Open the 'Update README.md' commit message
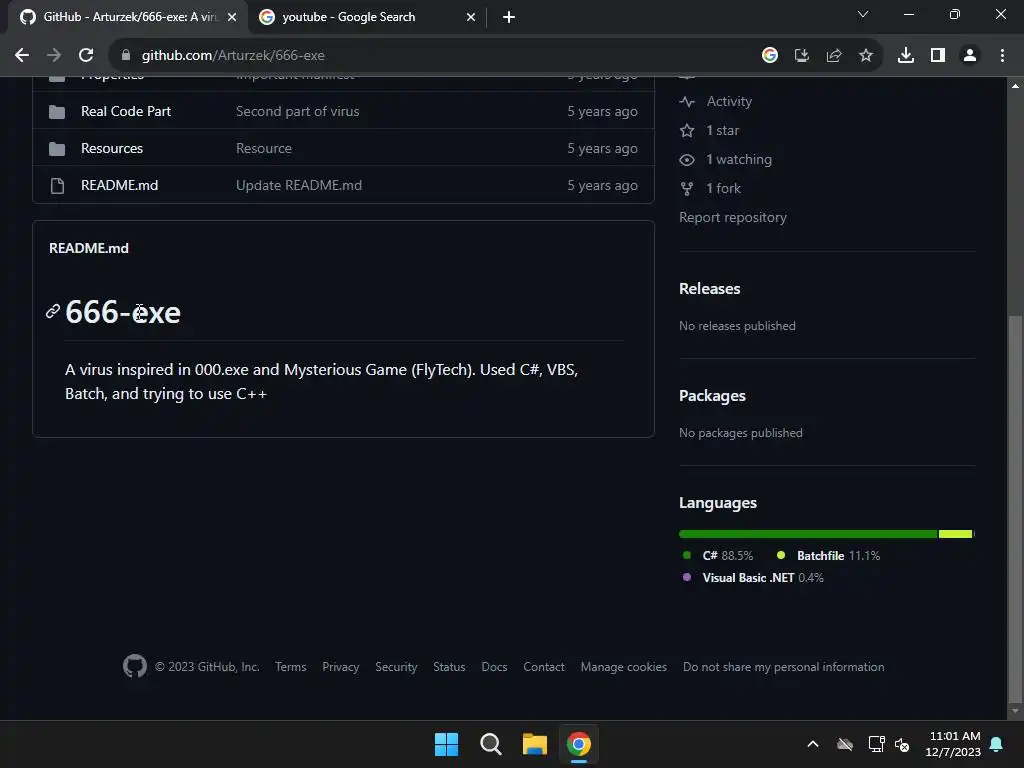This screenshot has height=768, width=1024. 298,185
